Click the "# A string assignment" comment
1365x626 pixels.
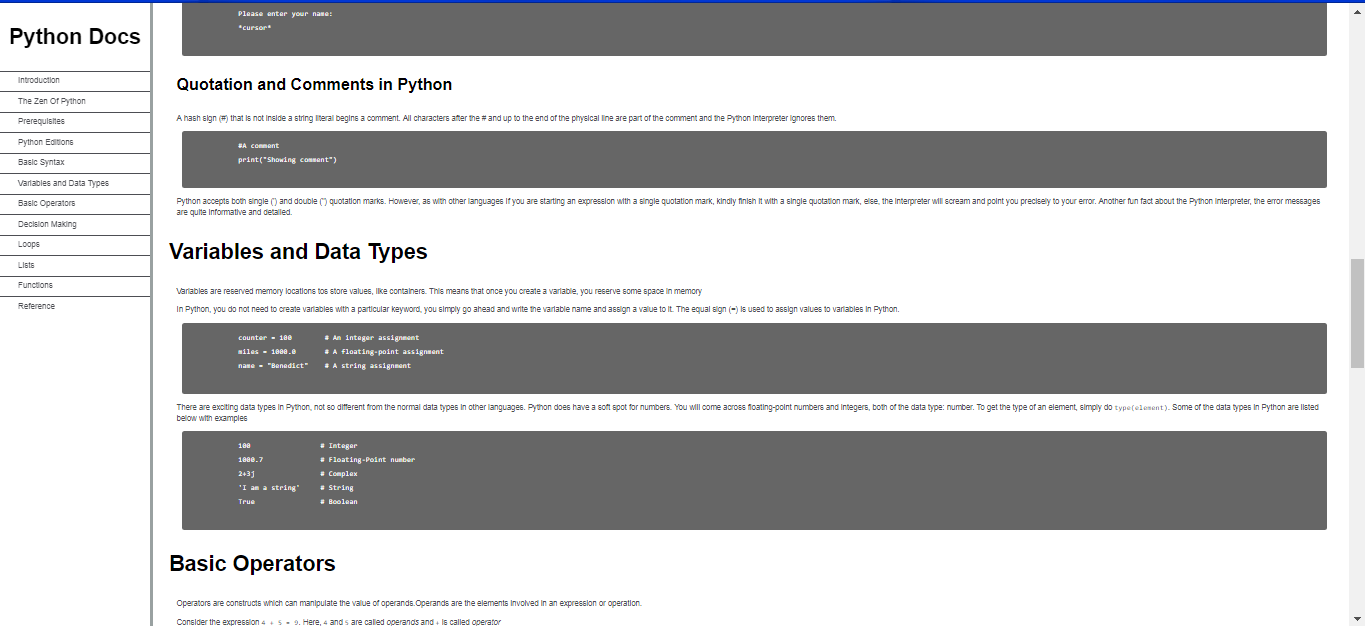tap(367, 366)
